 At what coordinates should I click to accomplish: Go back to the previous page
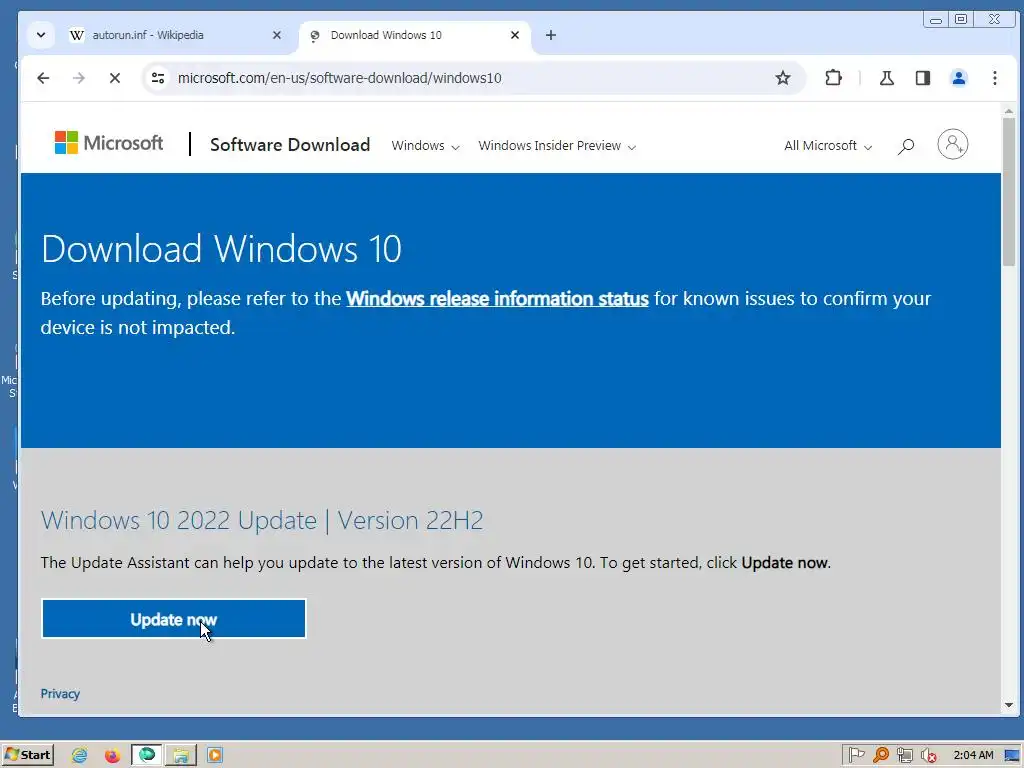[x=43, y=78]
